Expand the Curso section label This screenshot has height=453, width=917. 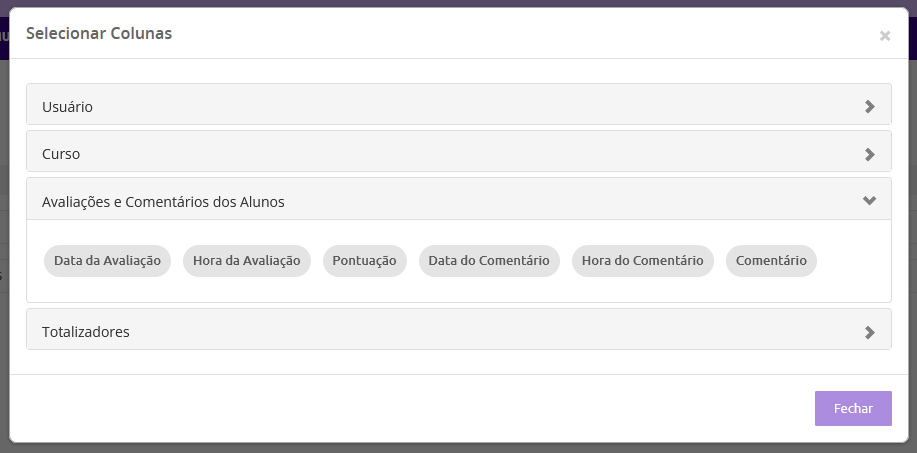[61, 154]
